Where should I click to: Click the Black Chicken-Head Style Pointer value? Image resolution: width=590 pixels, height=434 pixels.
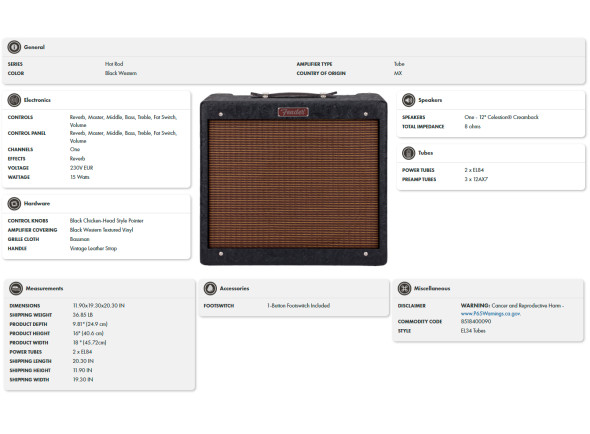click(x=106, y=221)
